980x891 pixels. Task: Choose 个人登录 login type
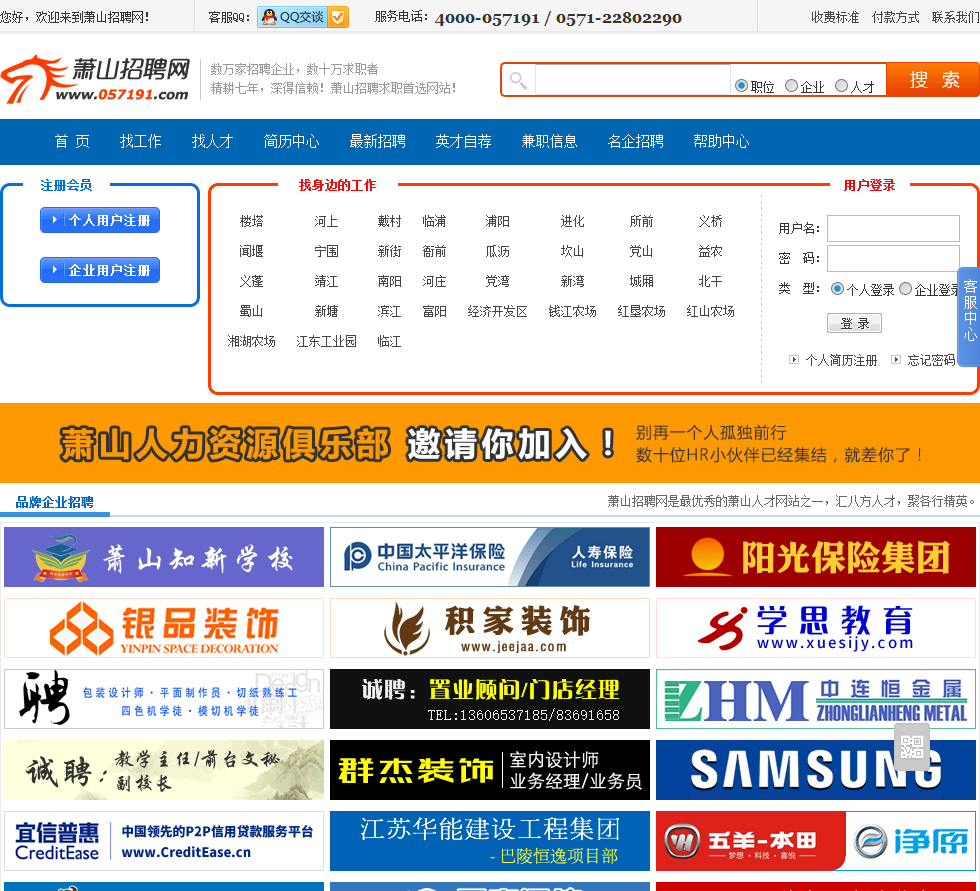837,289
